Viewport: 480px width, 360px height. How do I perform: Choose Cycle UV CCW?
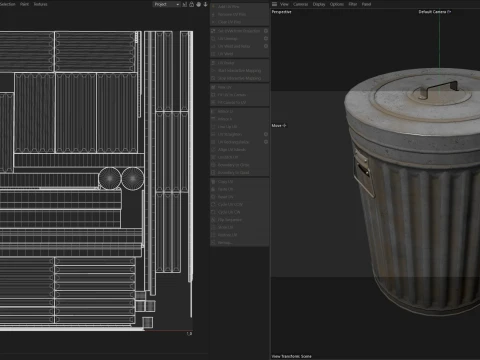coord(240,204)
